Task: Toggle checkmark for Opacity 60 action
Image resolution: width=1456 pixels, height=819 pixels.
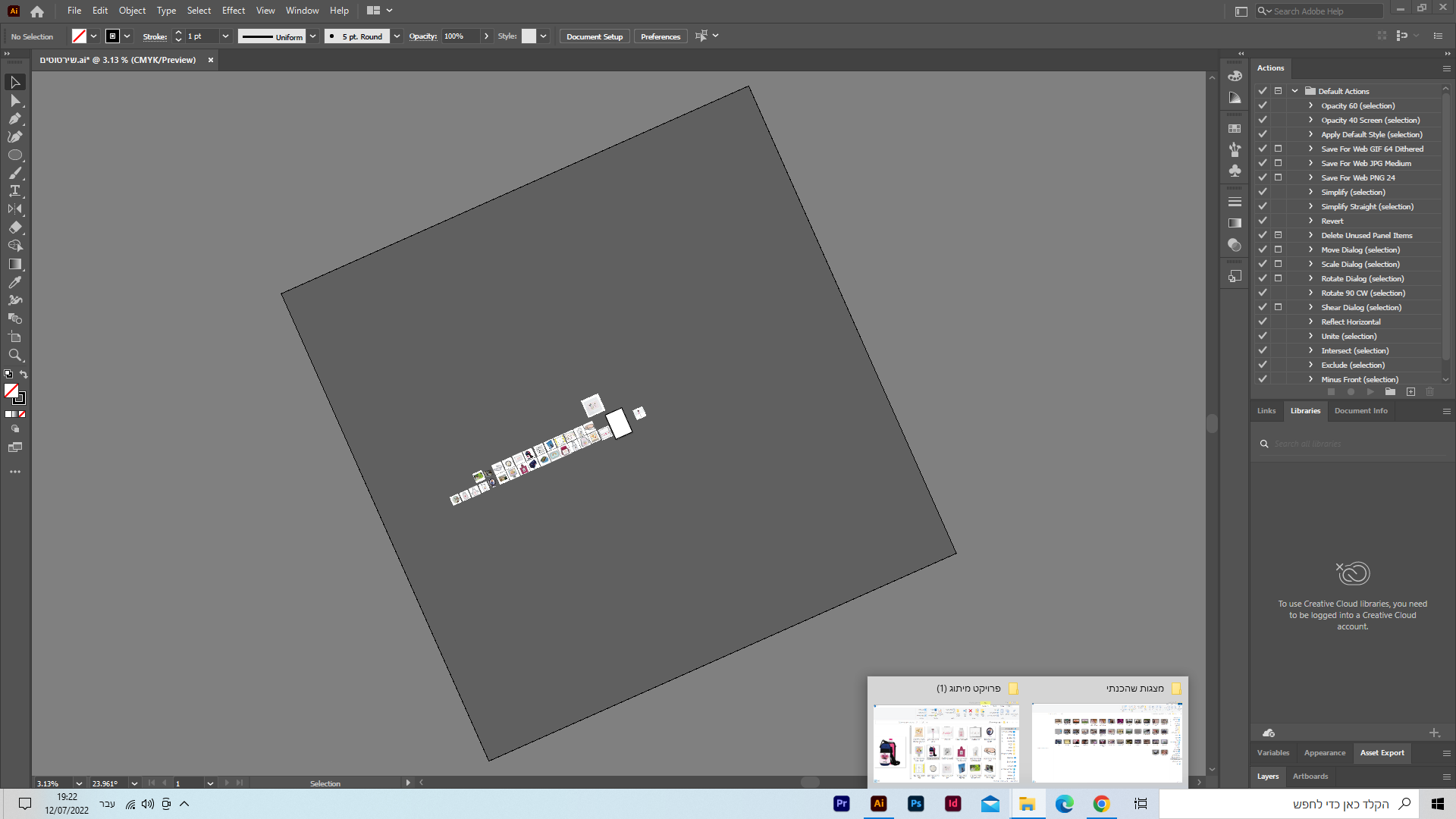Action: 1263,105
